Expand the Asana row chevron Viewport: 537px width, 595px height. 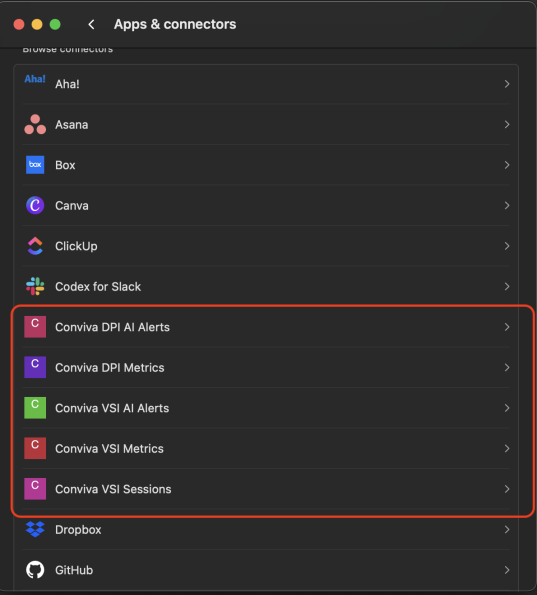(507, 124)
